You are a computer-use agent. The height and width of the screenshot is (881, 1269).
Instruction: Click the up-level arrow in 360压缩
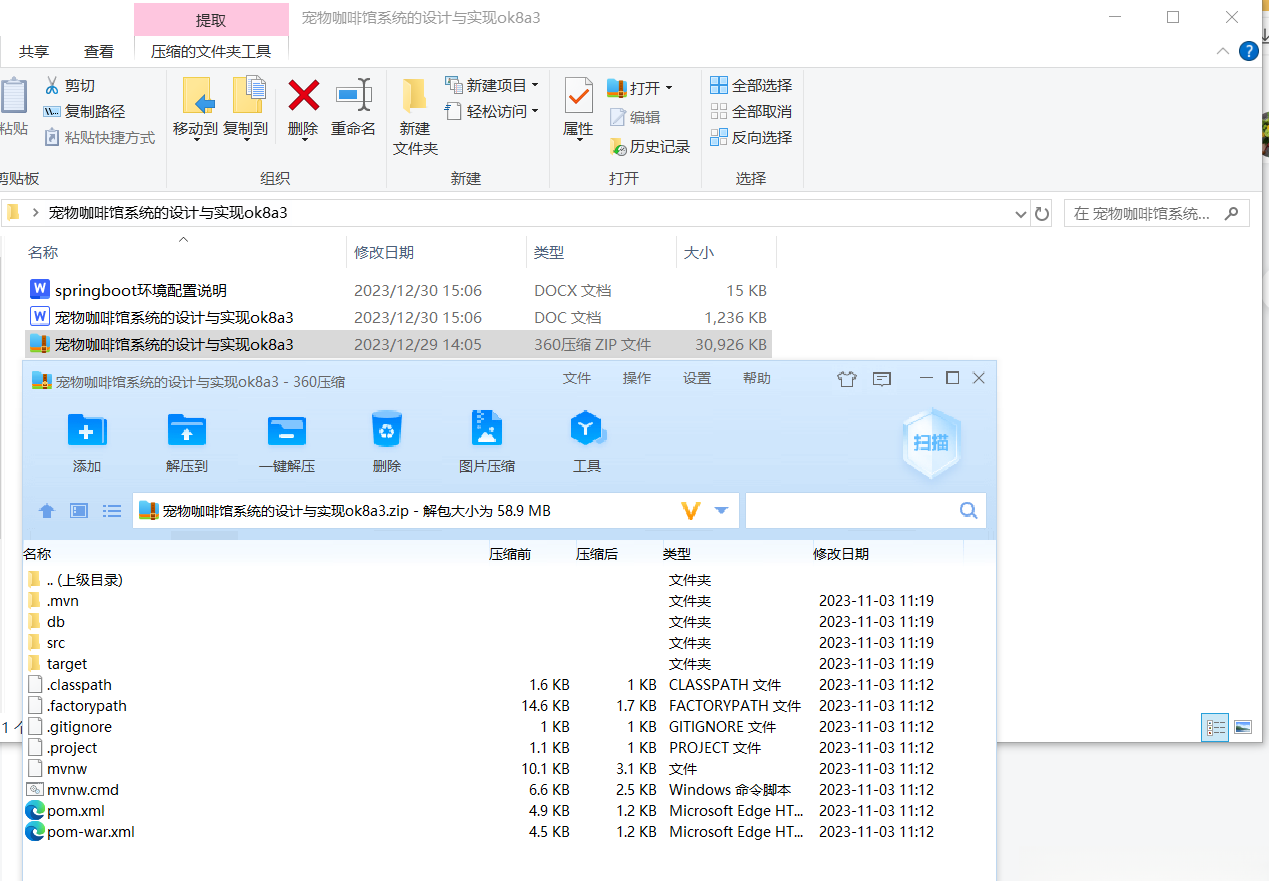click(46, 510)
